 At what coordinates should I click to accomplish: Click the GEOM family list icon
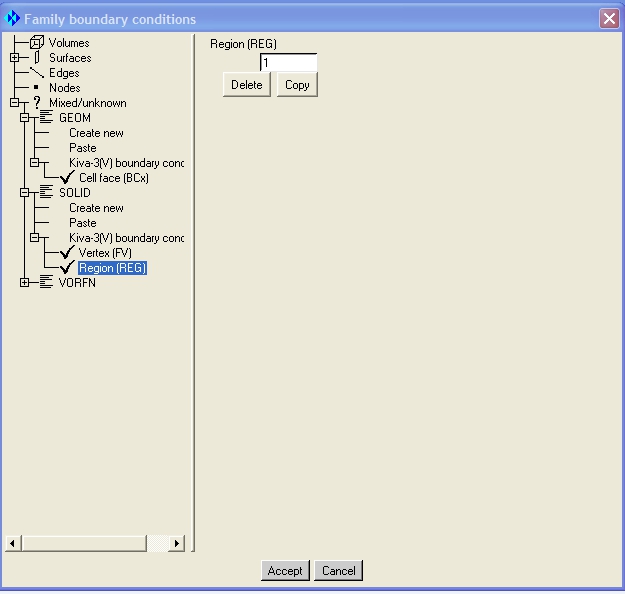click(x=47, y=118)
